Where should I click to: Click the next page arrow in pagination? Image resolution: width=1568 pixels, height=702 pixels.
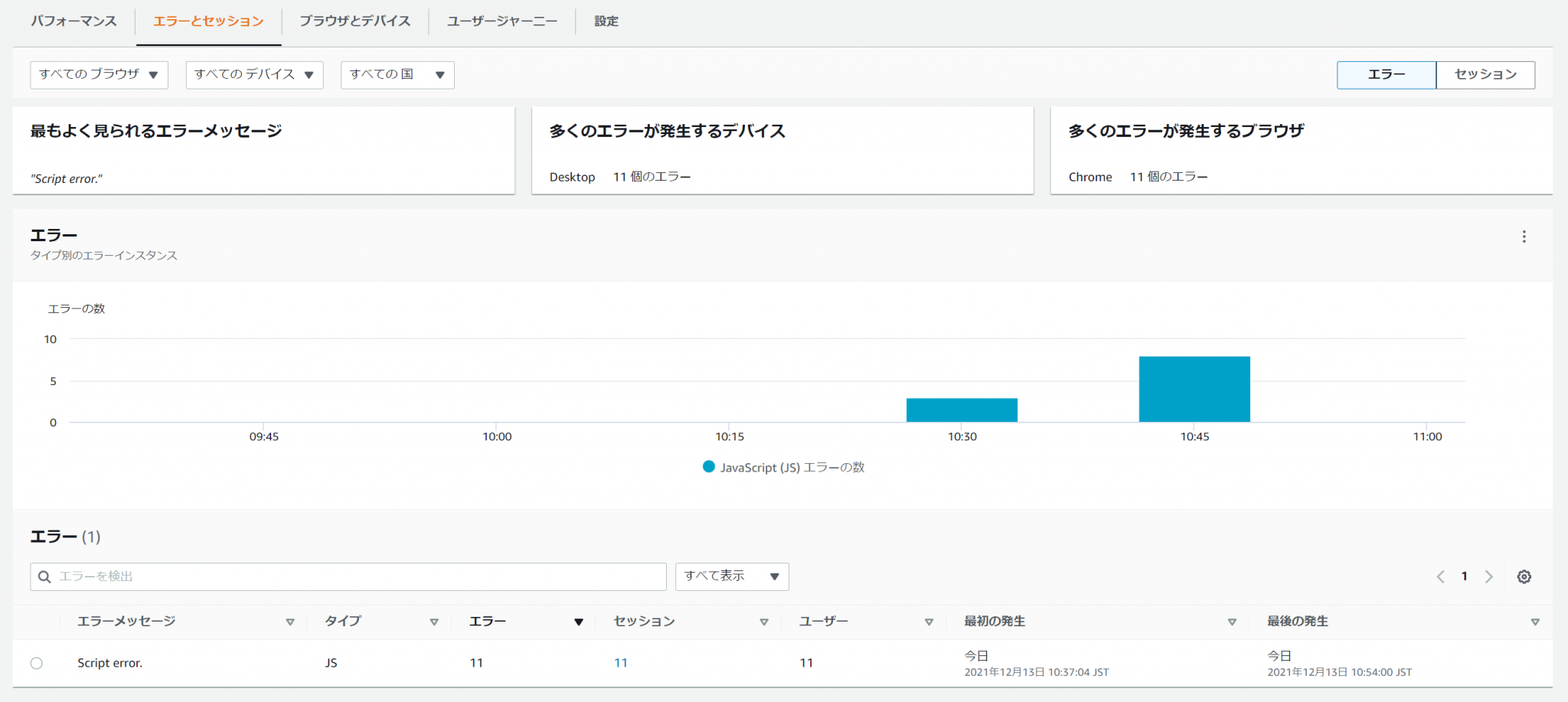[x=1489, y=576]
